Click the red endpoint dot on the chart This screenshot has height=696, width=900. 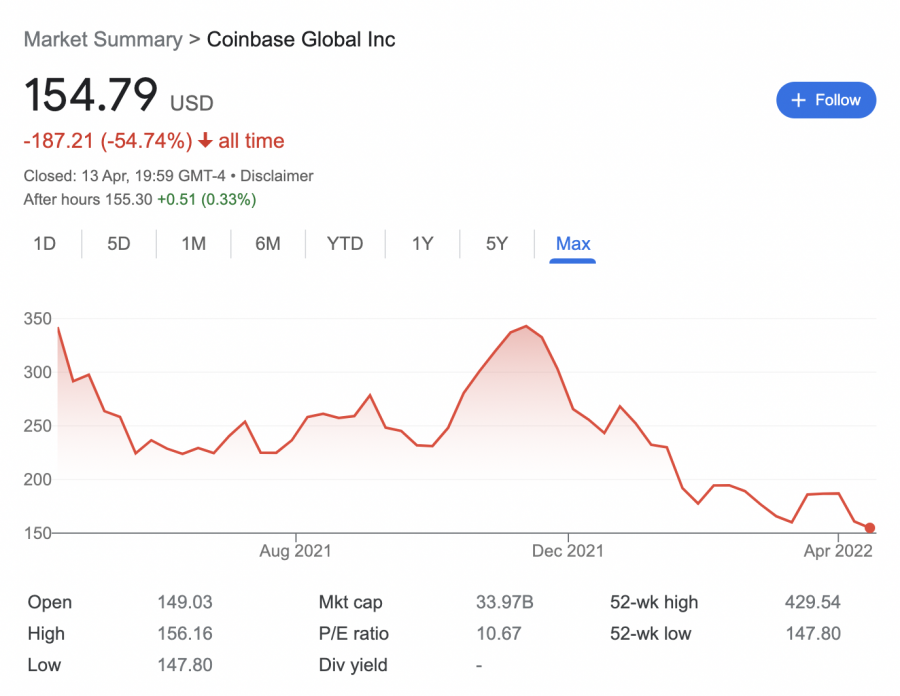[x=870, y=528]
